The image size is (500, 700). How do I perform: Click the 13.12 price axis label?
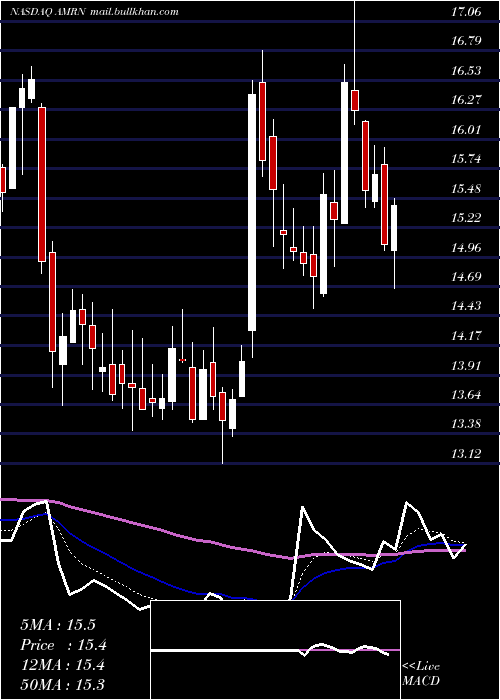tap(466, 454)
